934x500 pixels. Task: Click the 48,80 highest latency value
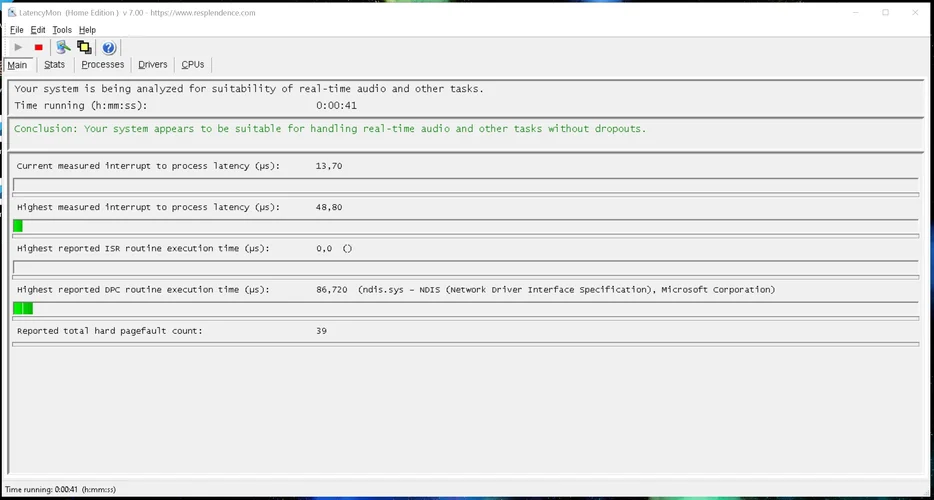(329, 207)
